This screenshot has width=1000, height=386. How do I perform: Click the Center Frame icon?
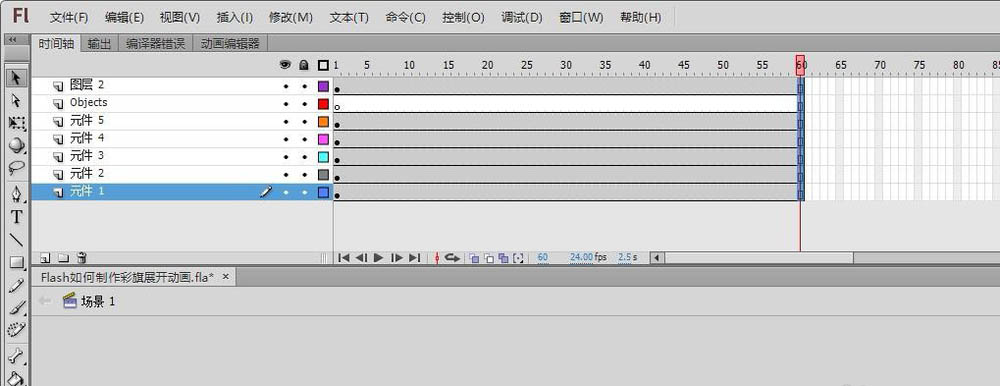tap(437, 258)
